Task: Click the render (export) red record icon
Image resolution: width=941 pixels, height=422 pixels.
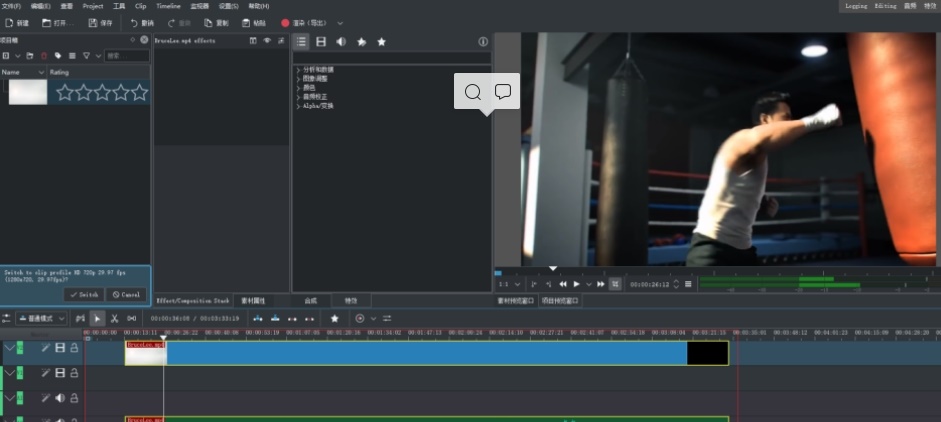Action: click(285, 22)
